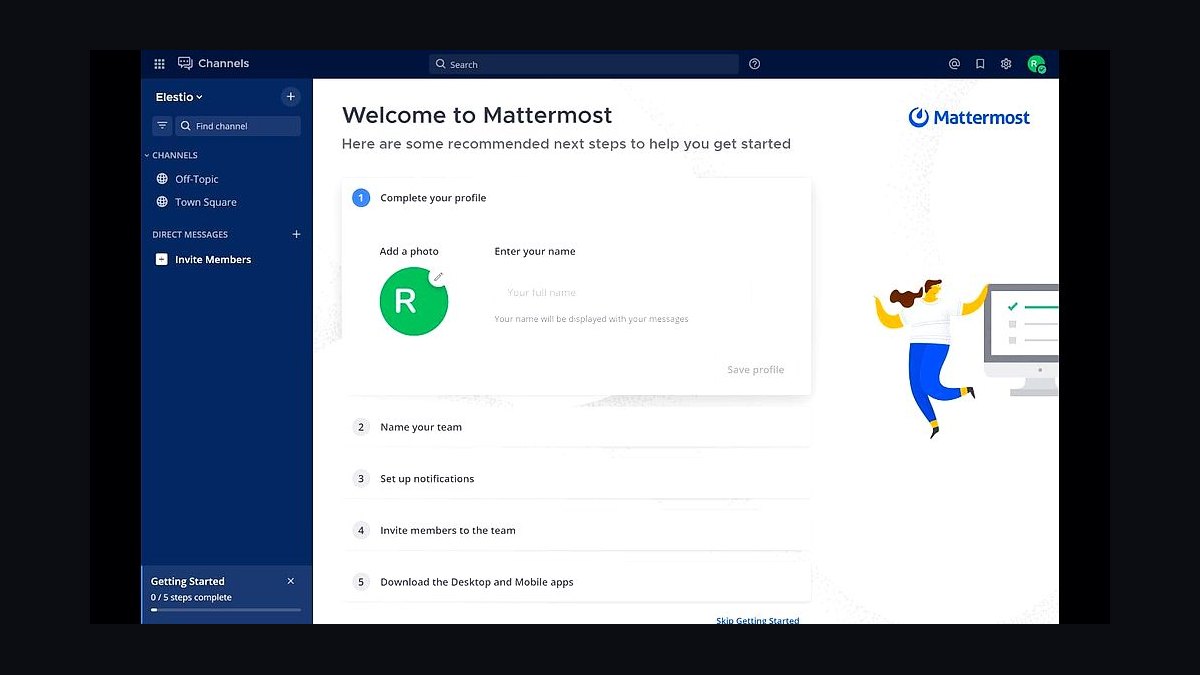Image resolution: width=1200 pixels, height=675 pixels.
Task: Open recent mentions @ icon
Action: (x=954, y=64)
